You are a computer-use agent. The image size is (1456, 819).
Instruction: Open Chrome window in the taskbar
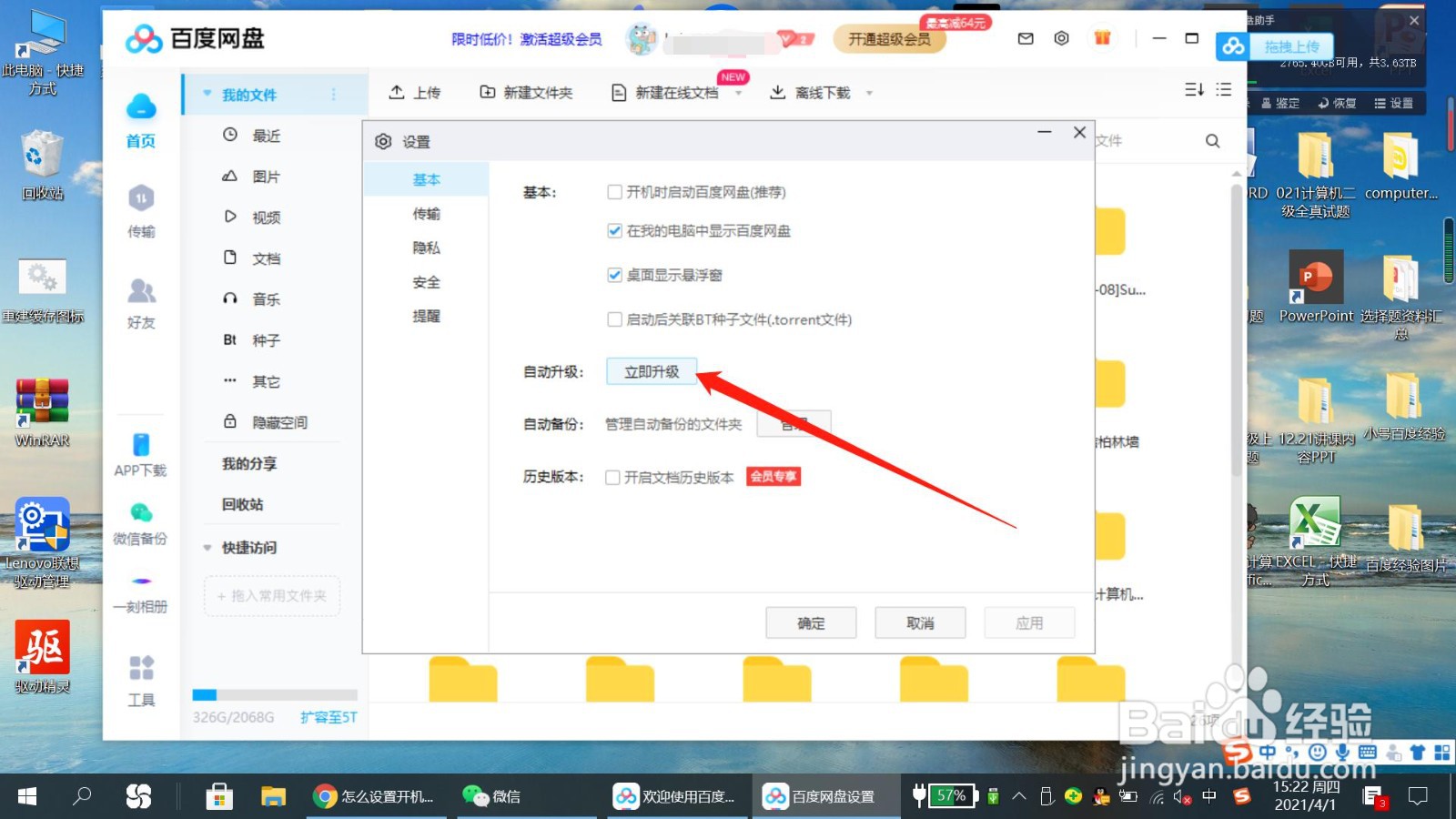pos(375,796)
